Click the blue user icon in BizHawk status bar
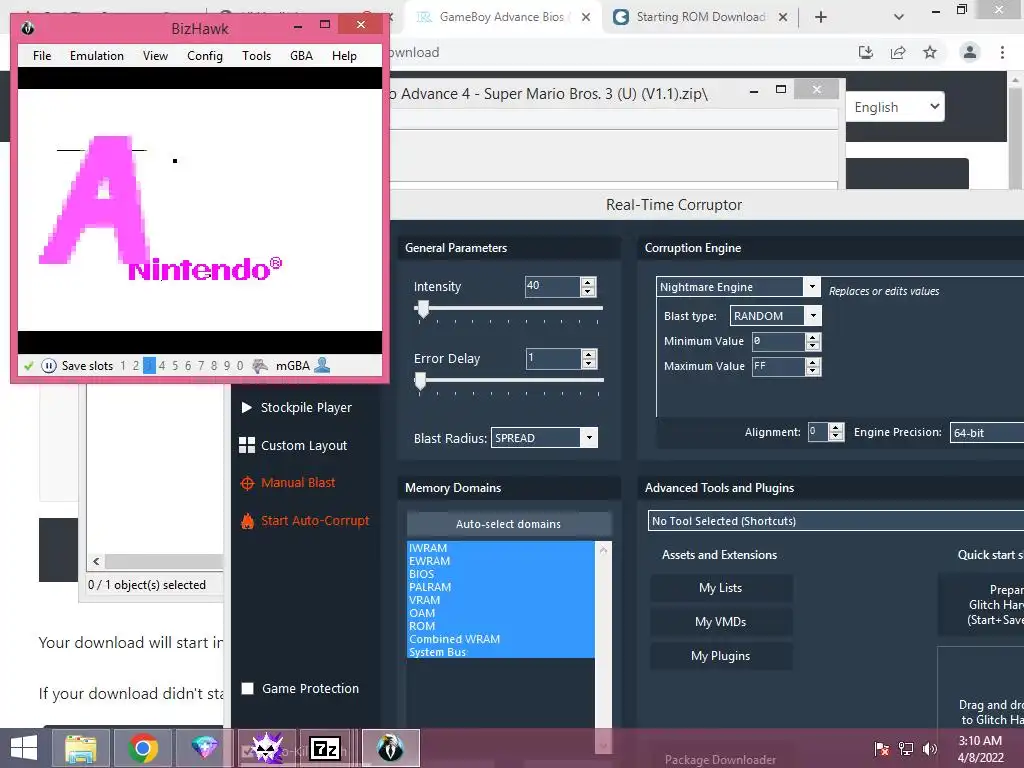 [x=322, y=365]
